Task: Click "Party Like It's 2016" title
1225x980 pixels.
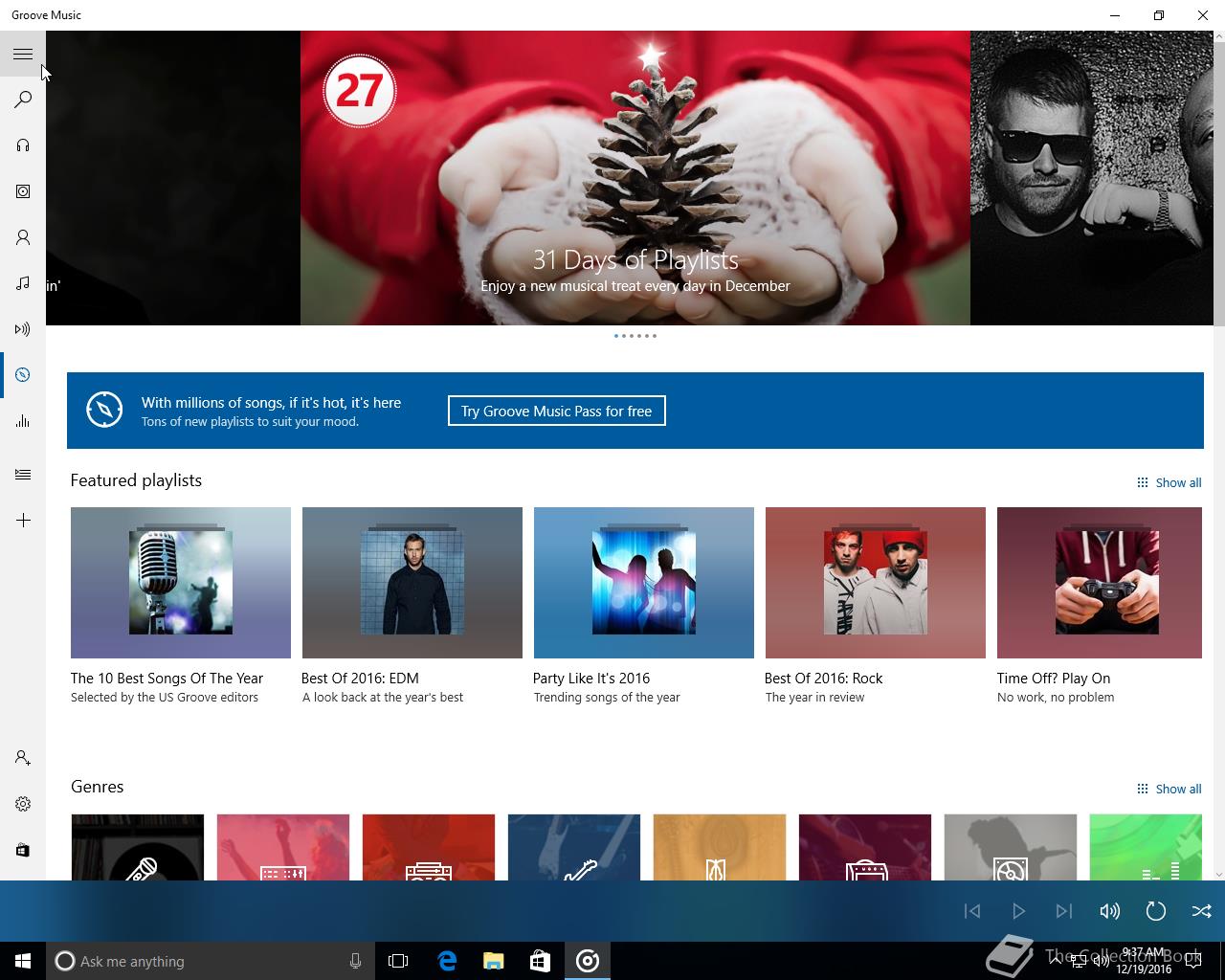Action: pyautogui.click(x=591, y=678)
